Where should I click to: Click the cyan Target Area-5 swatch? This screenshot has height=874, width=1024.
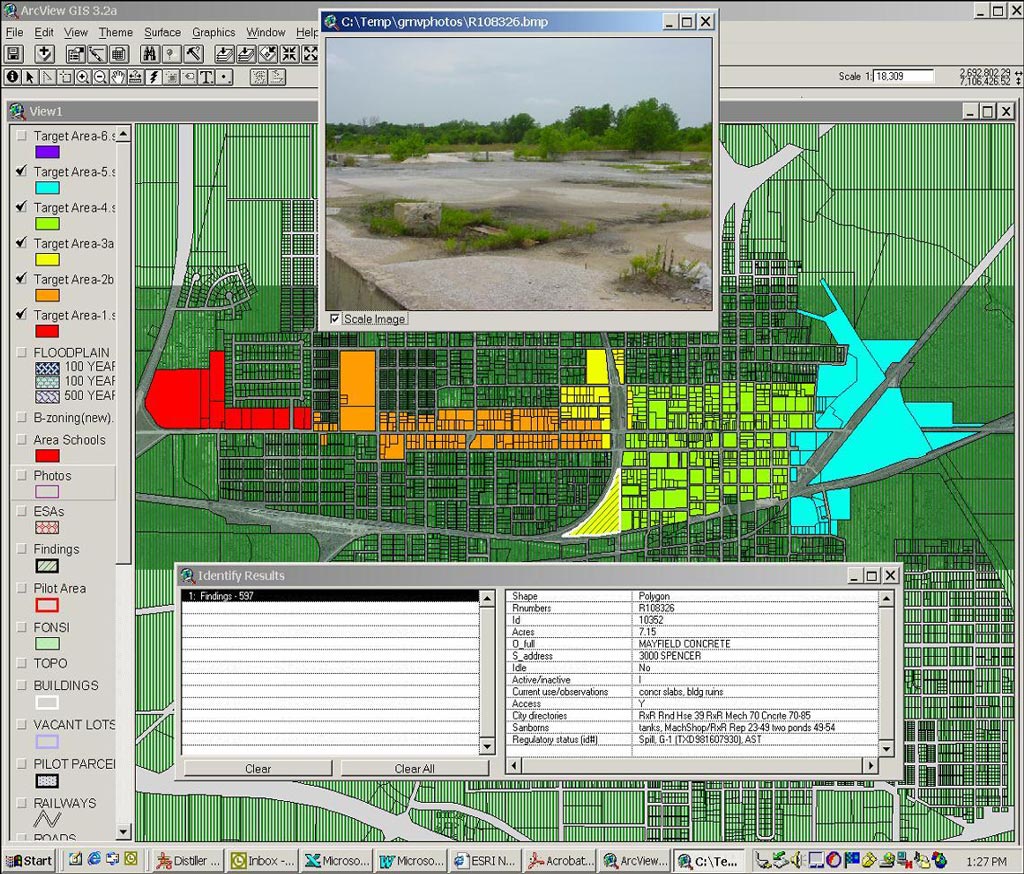(x=47, y=188)
